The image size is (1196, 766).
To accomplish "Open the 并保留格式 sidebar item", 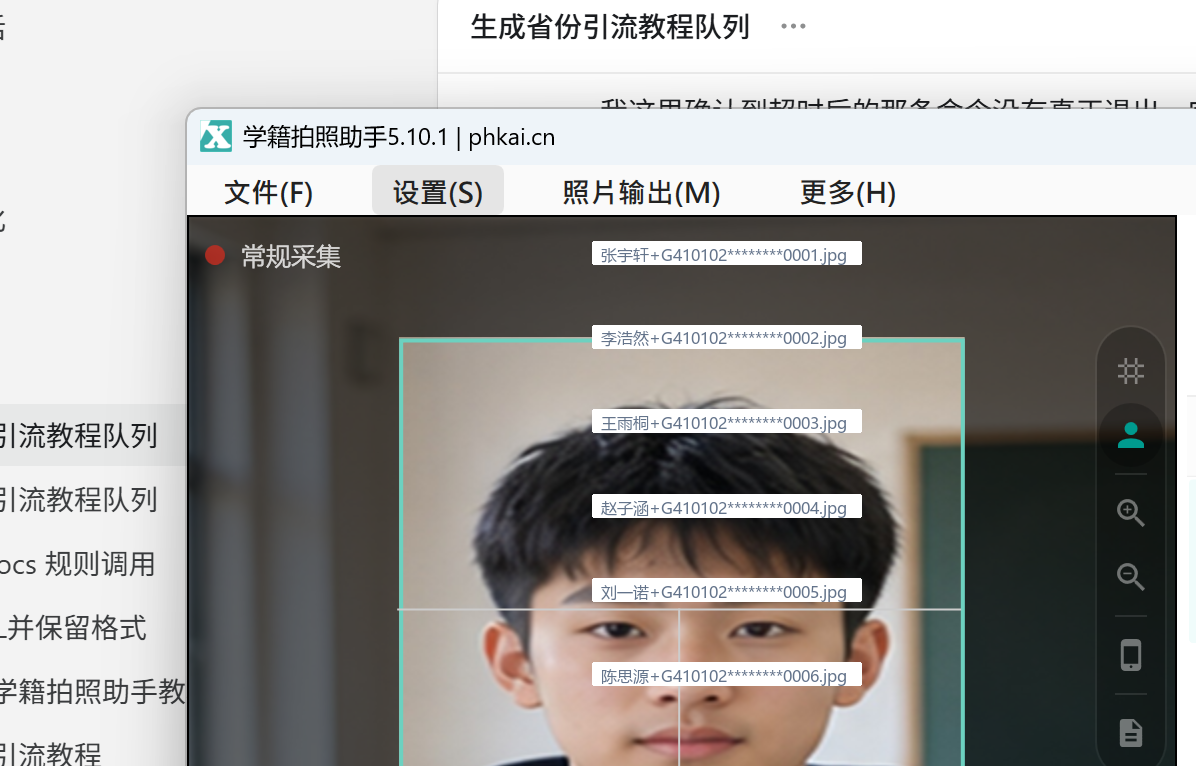I will 74,628.
